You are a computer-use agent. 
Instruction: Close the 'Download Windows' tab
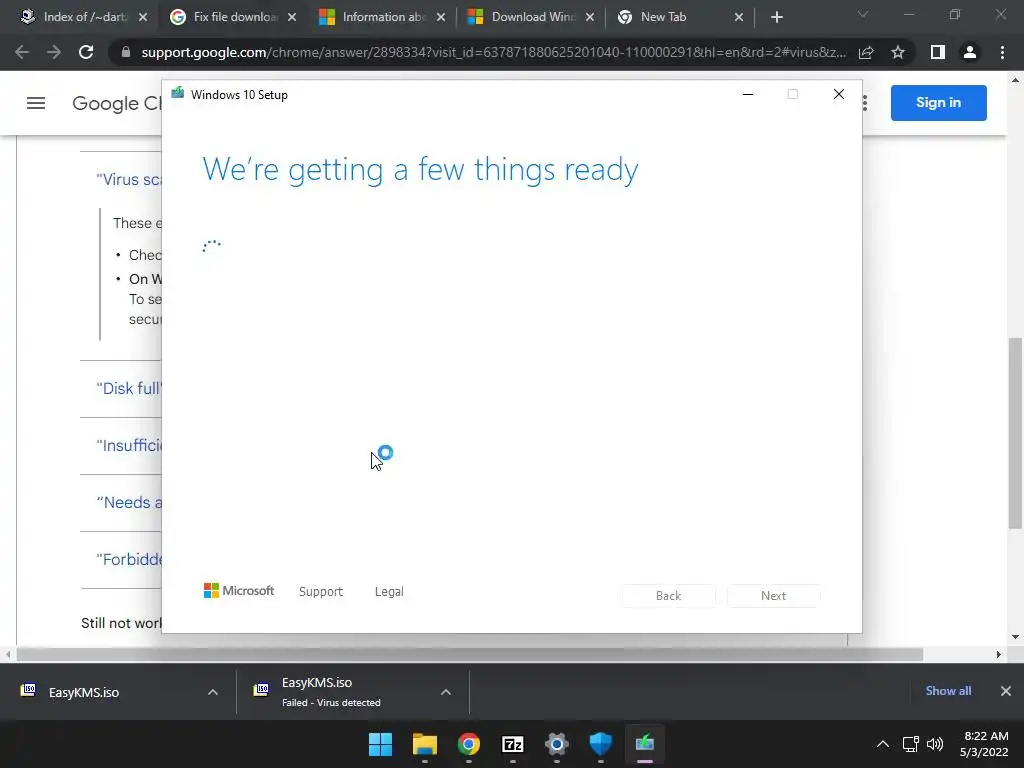[590, 18]
